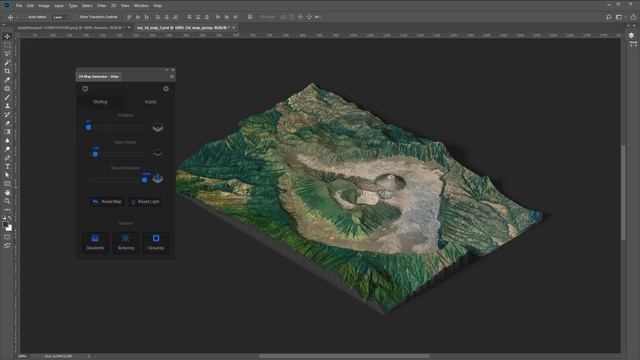Toggle Show Transform Controls checkbox
640x360 pixels.
[76, 17]
